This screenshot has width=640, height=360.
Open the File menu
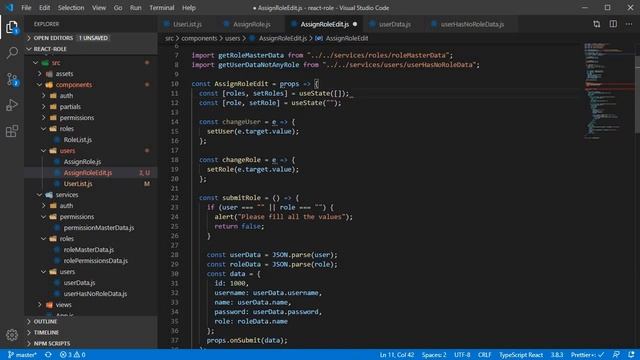(26, 8)
